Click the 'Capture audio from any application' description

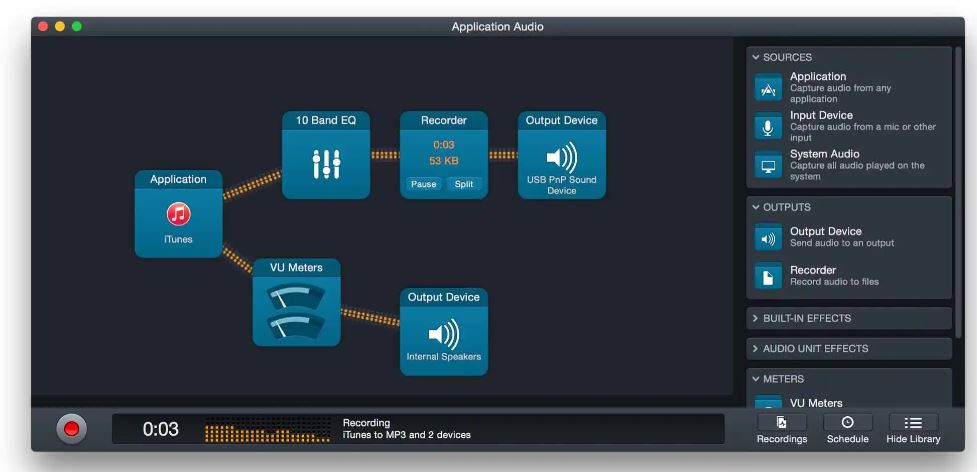(841, 93)
